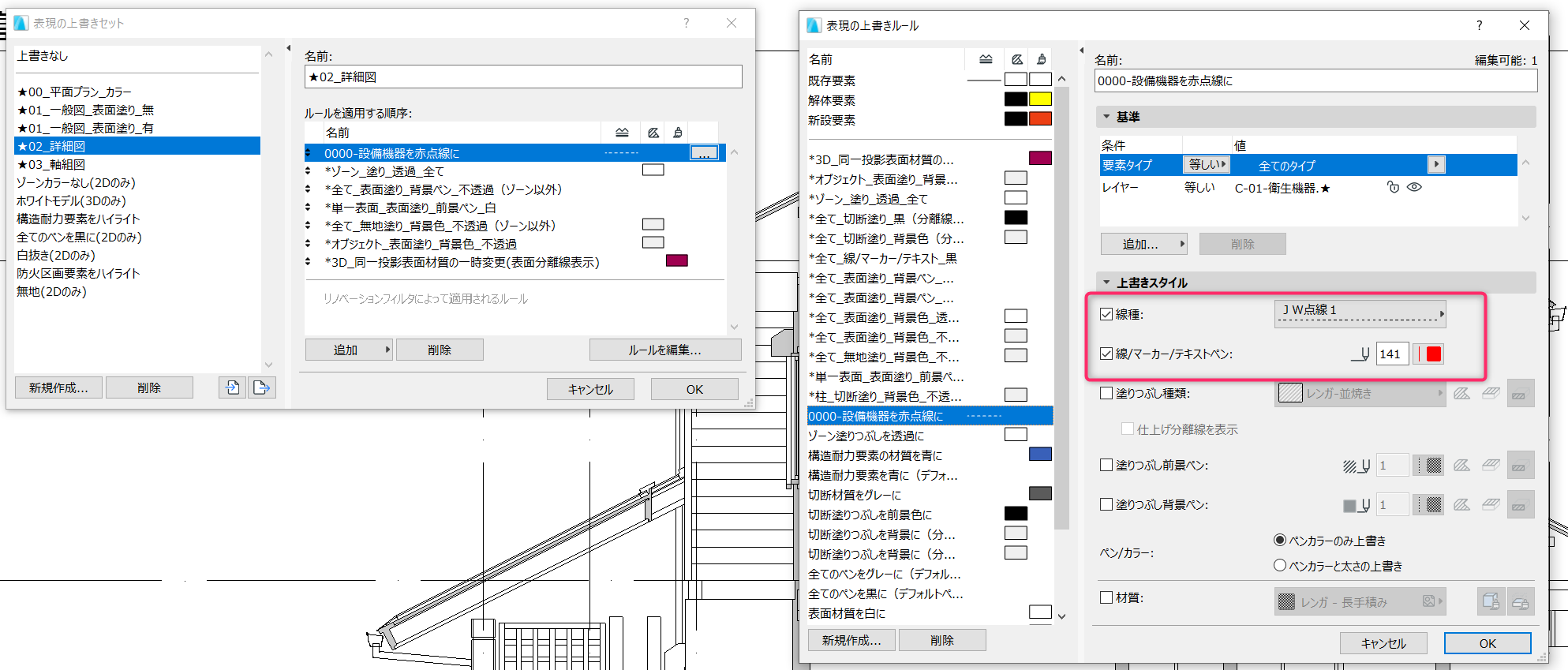Viewport: 1568px width, 670px height.
Task: Click the help question mark in rules dialog
Action: tap(1480, 25)
